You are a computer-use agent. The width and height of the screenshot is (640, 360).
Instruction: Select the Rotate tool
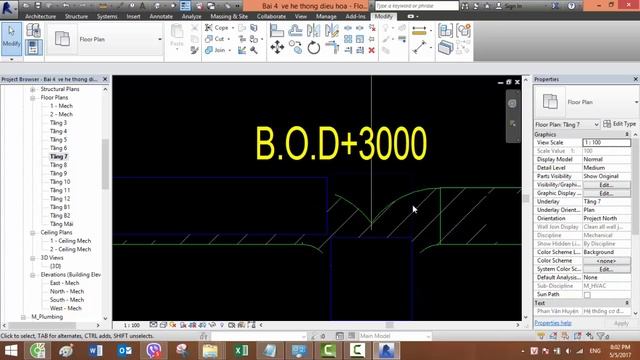point(313,47)
